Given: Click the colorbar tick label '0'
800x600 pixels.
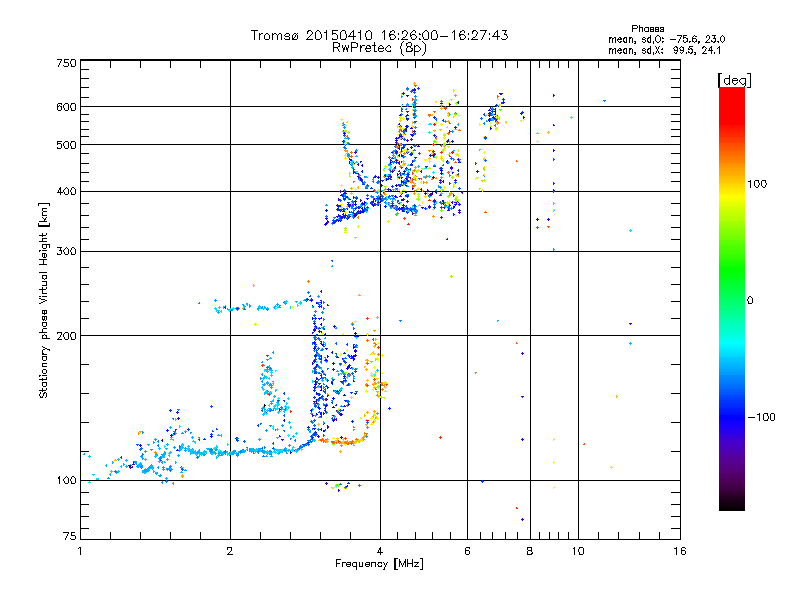Looking at the screenshot, I should pos(750,300).
